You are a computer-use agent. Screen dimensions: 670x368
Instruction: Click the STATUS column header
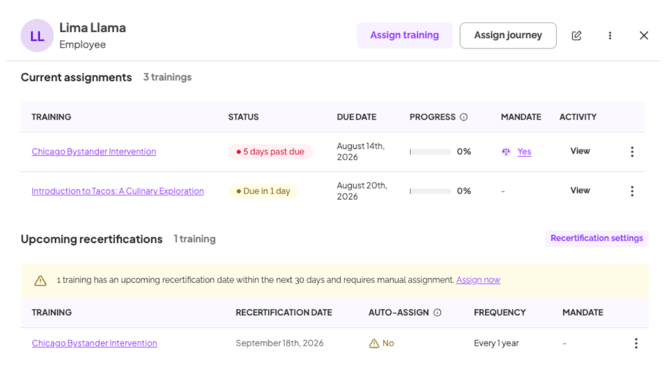tap(243, 117)
